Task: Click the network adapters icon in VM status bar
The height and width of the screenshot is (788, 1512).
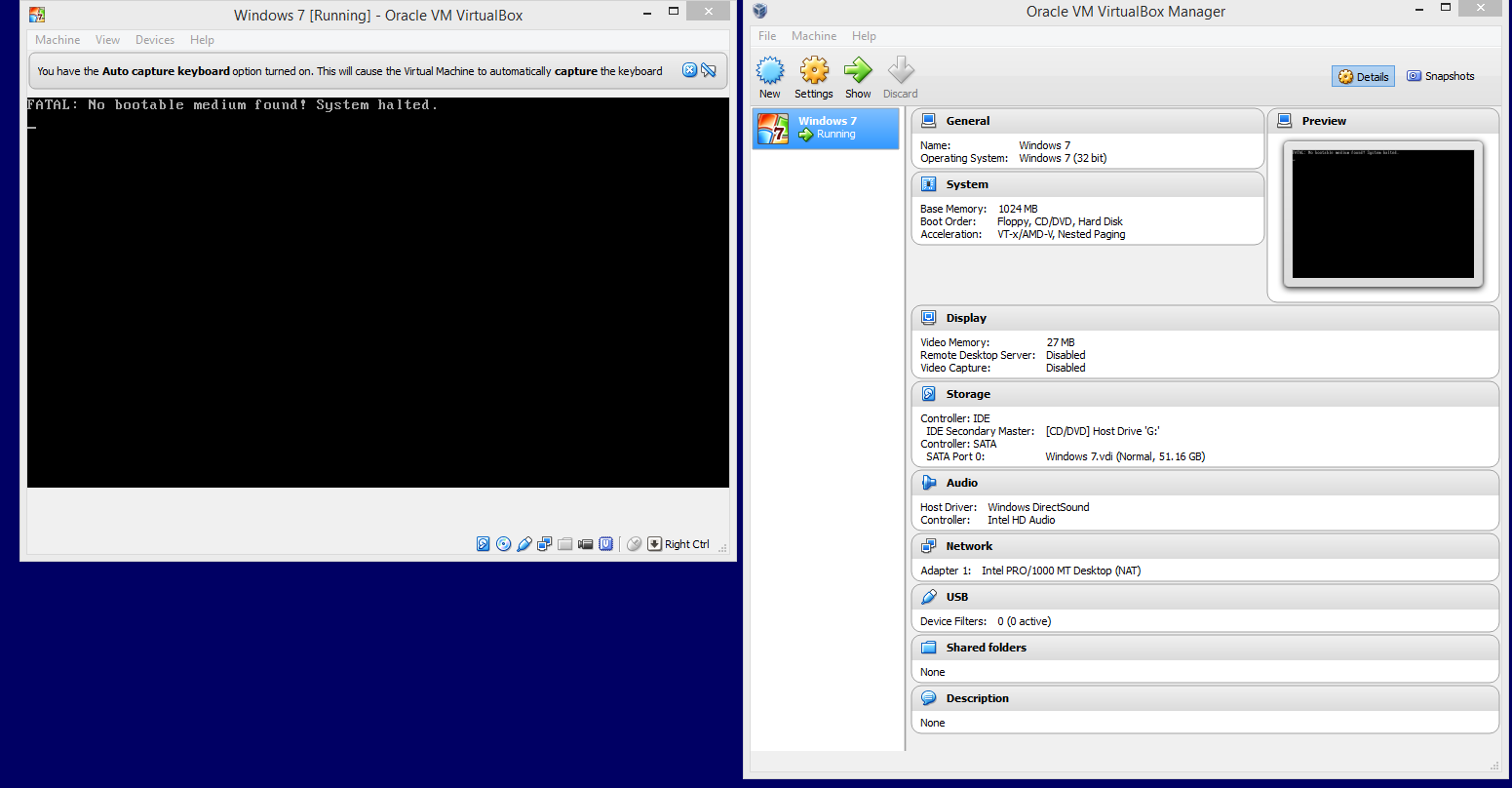Action: (545, 544)
